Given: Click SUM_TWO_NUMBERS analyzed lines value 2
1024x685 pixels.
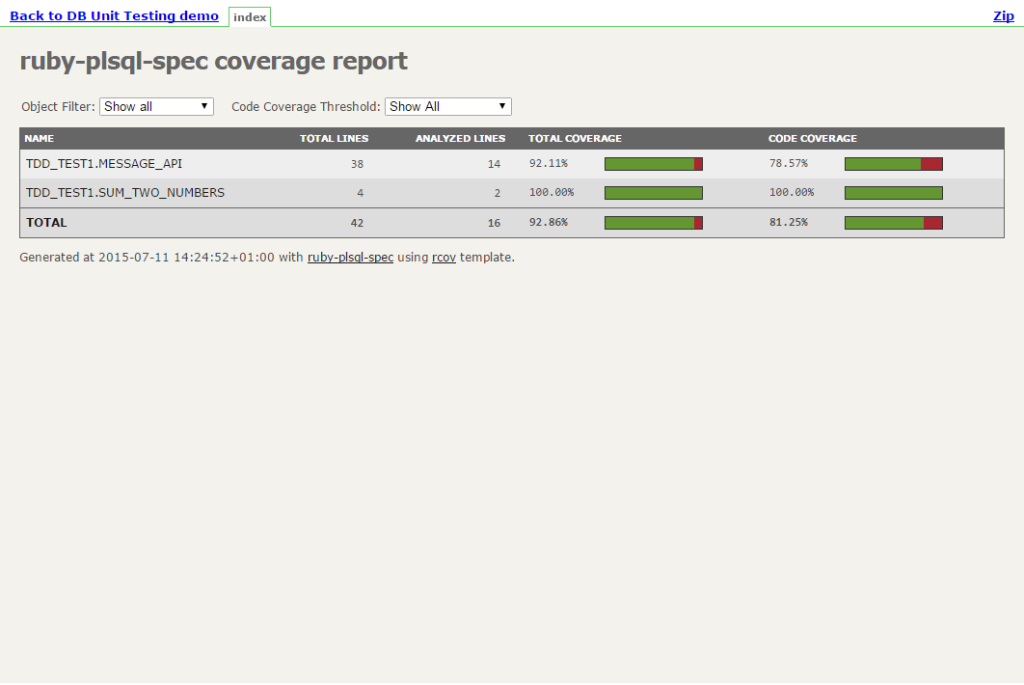Looking at the screenshot, I should click(497, 193).
